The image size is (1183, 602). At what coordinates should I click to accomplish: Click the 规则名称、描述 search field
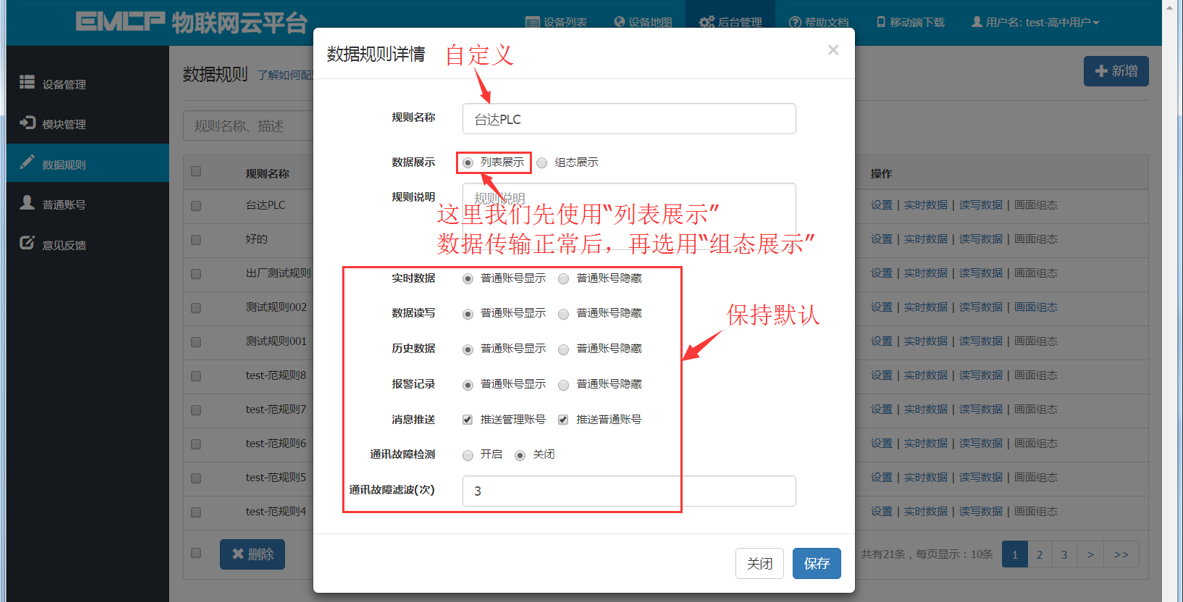[x=249, y=126]
